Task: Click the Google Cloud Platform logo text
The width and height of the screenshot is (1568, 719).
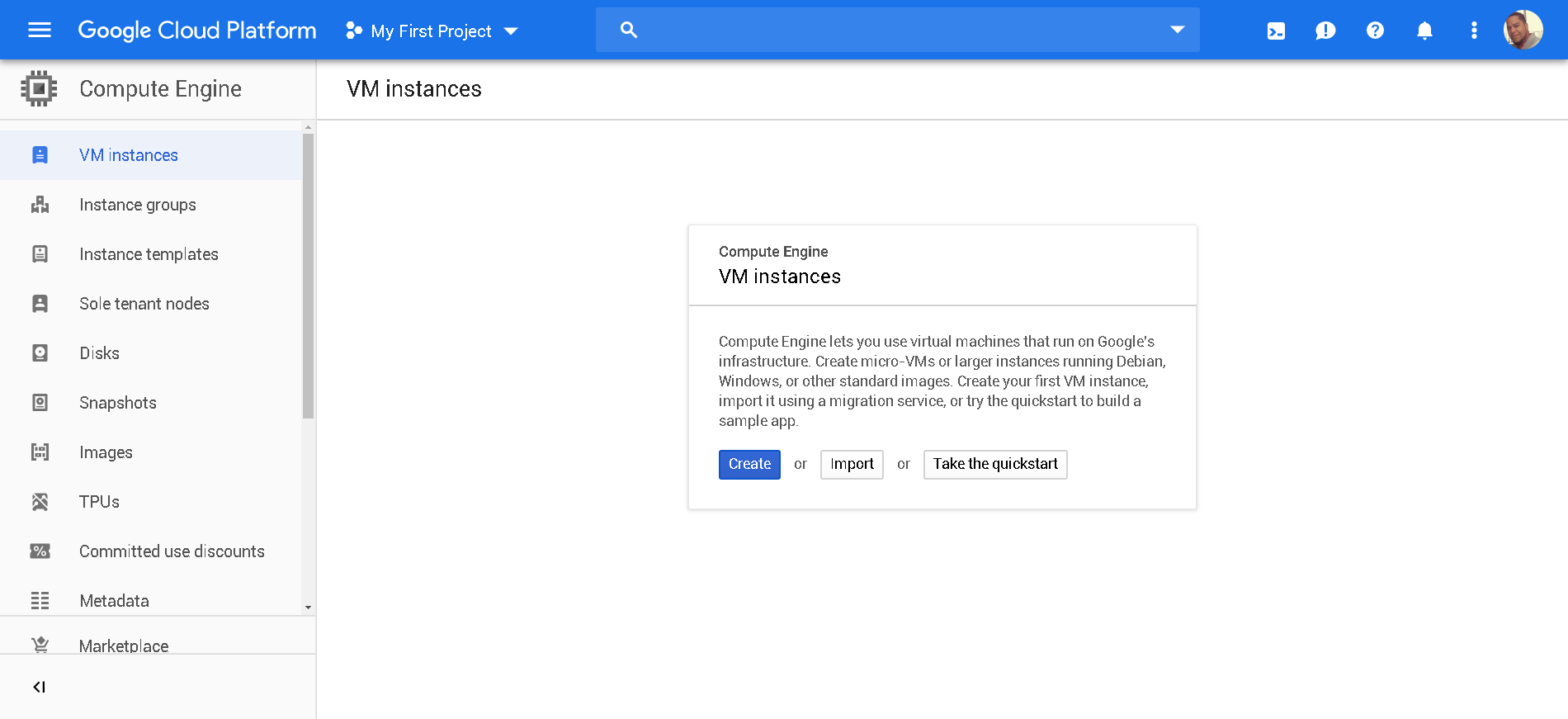Action: [x=197, y=31]
